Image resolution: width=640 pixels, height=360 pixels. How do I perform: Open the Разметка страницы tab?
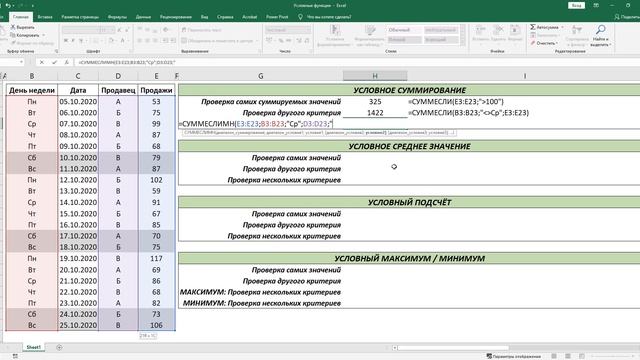click(x=80, y=17)
